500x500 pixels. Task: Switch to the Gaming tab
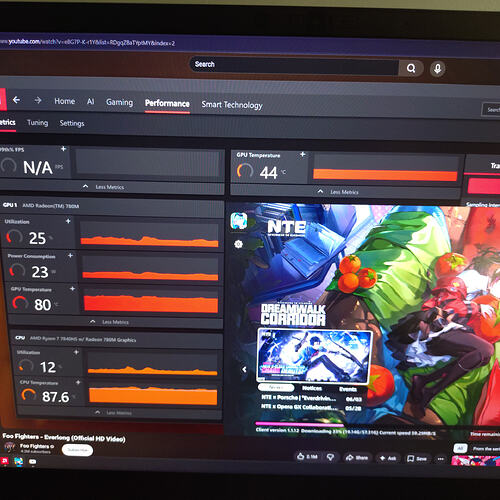tap(119, 102)
